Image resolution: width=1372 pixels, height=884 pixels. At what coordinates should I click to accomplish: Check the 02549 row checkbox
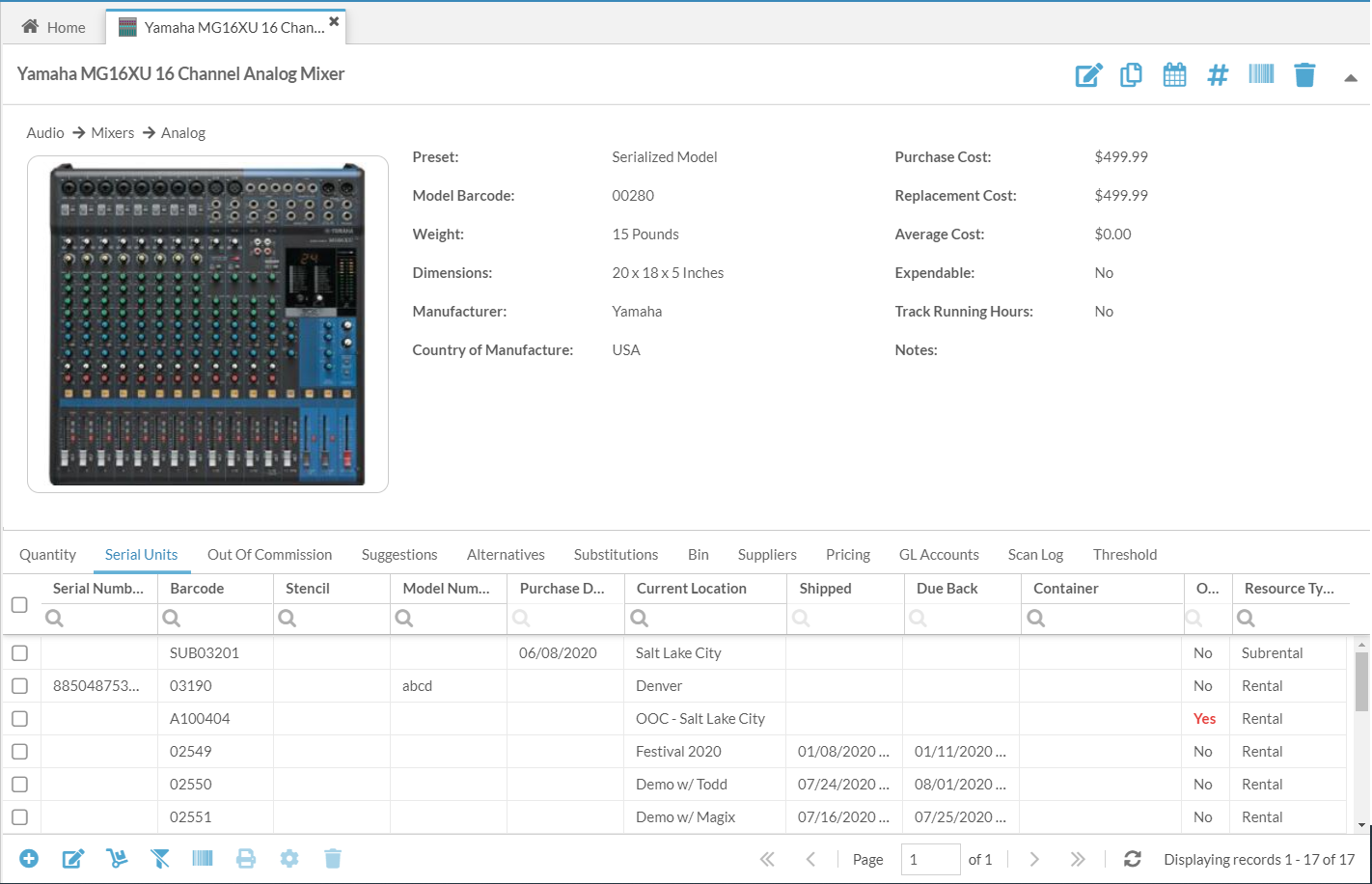19,752
